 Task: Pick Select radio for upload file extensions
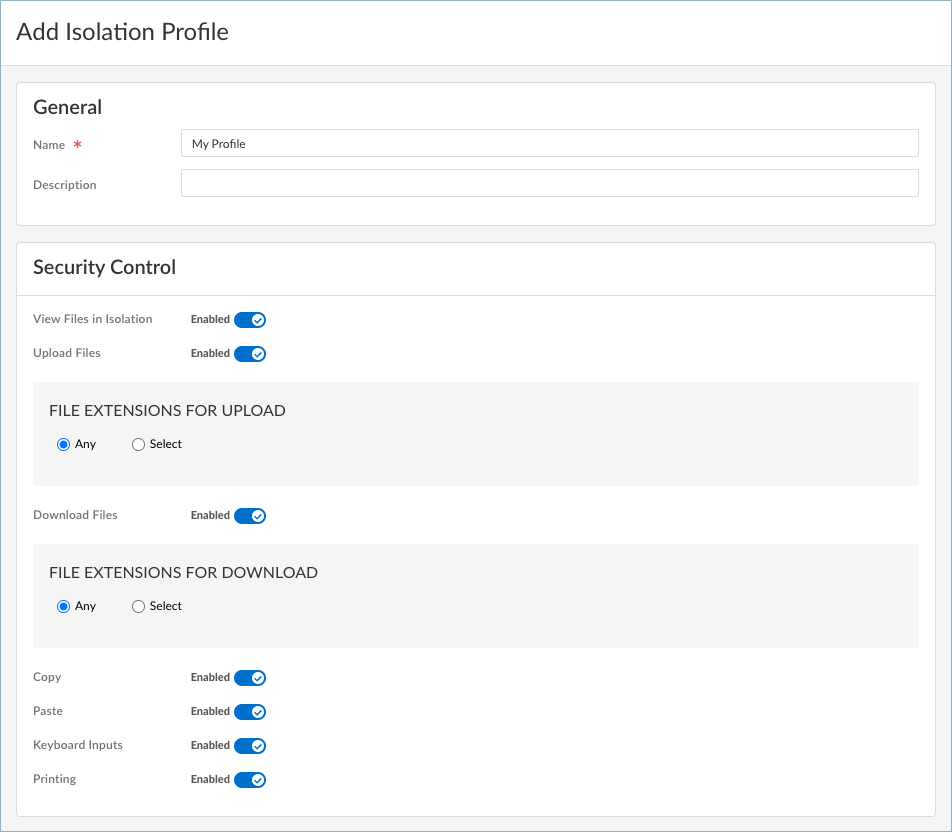coord(139,444)
